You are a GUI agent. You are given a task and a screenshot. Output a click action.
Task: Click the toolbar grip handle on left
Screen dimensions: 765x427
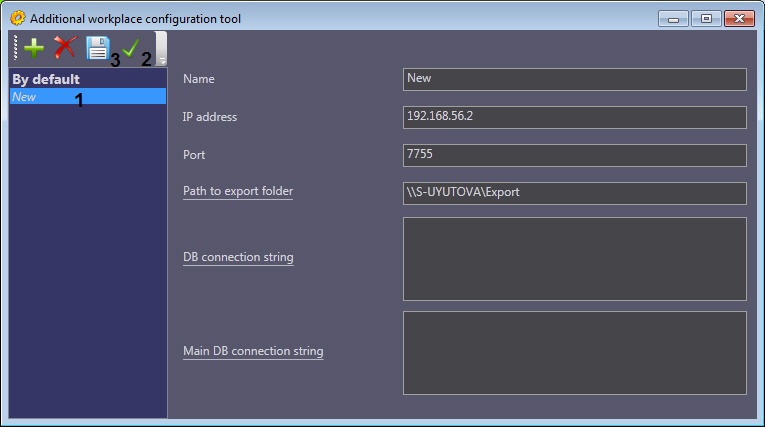pos(15,48)
